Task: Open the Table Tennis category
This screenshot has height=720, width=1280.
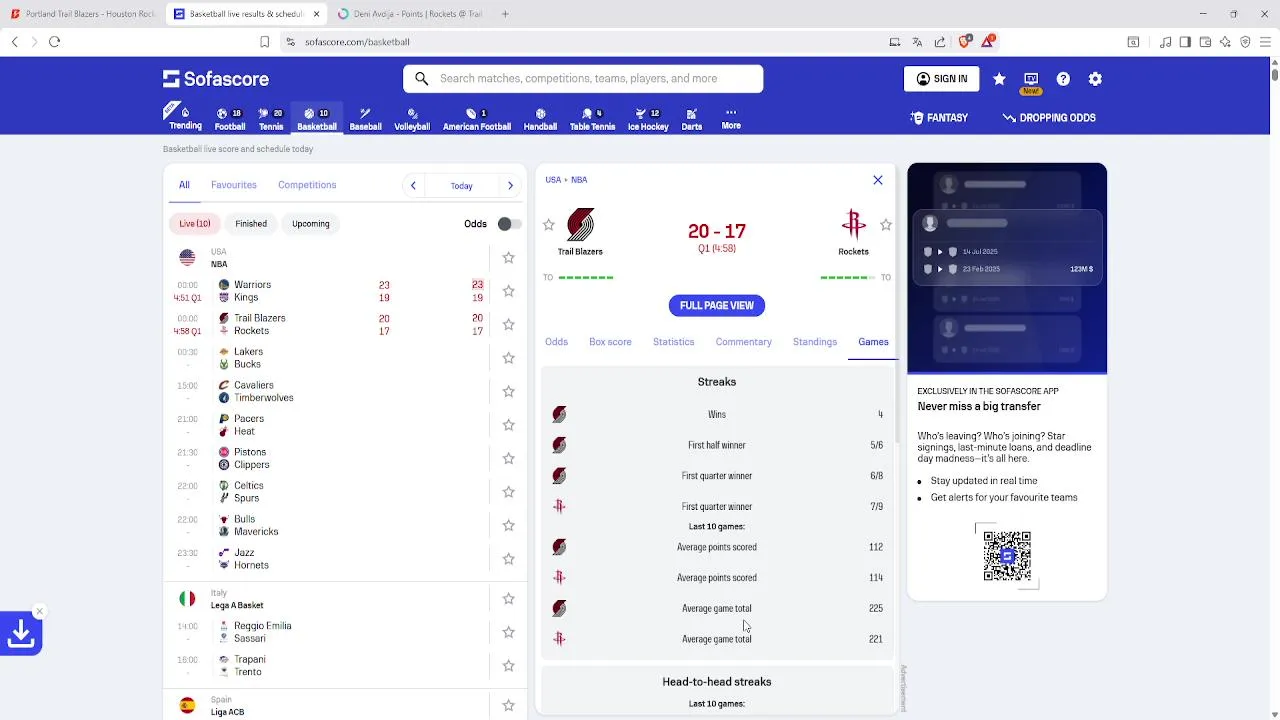Action: pos(592,118)
